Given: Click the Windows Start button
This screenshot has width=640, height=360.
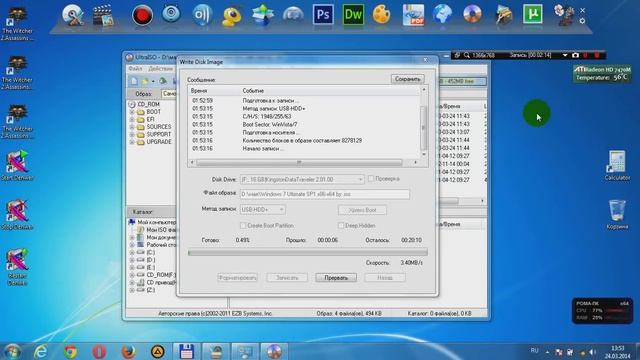Looking at the screenshot, I should (x=12, y=351).
